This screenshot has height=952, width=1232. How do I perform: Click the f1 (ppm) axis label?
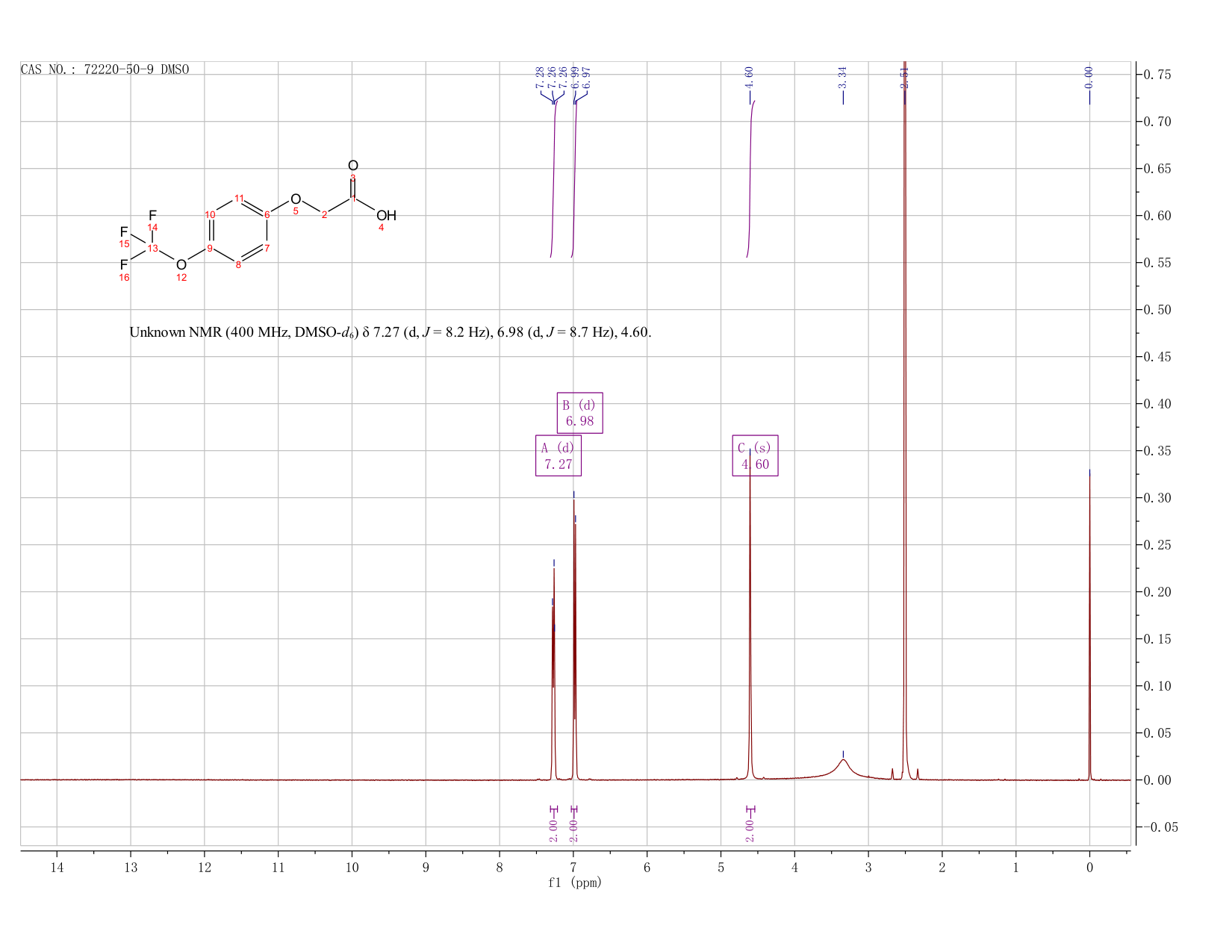574,883
